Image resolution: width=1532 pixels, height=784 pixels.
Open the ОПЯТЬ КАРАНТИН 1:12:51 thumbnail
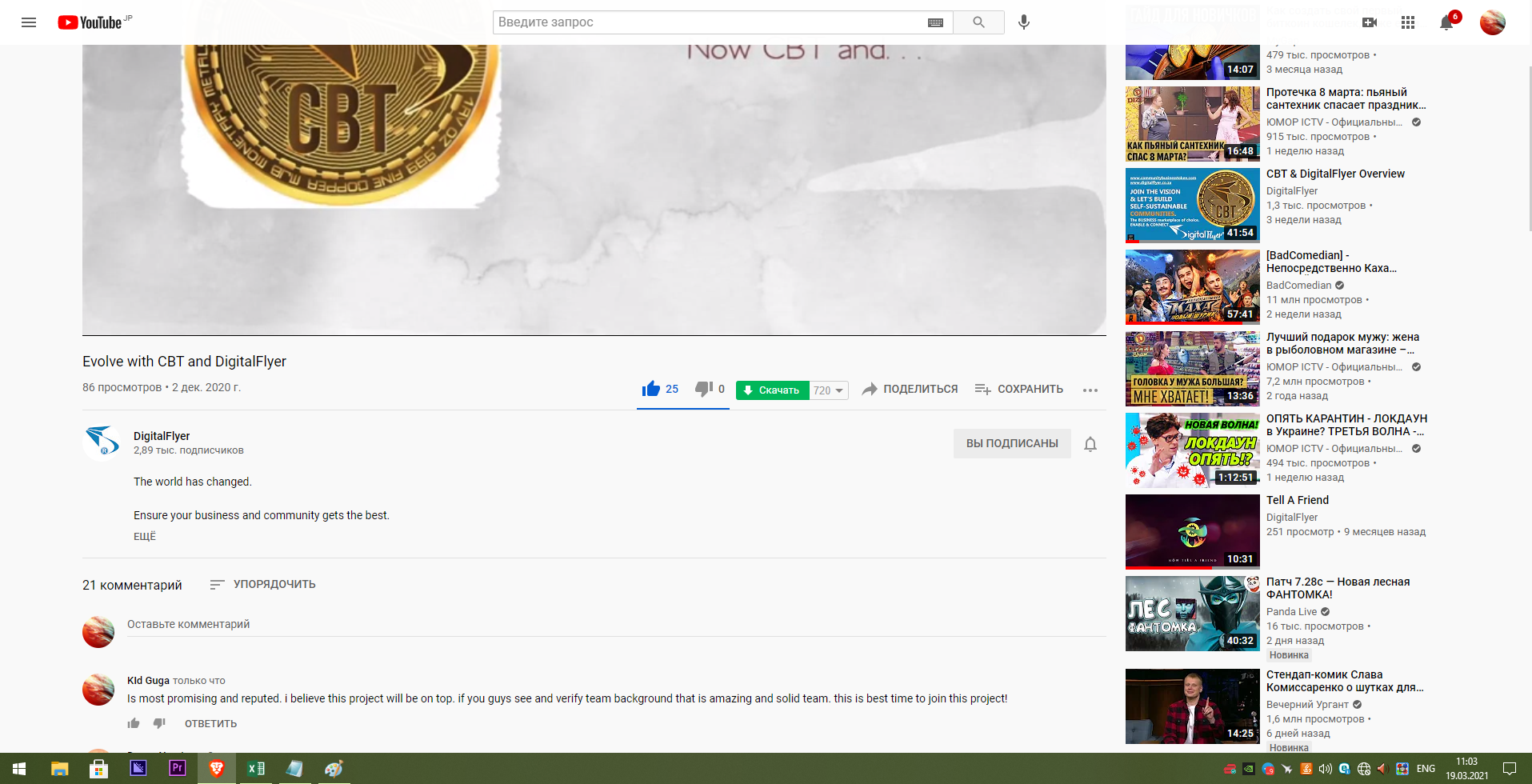pos(1193,450)
